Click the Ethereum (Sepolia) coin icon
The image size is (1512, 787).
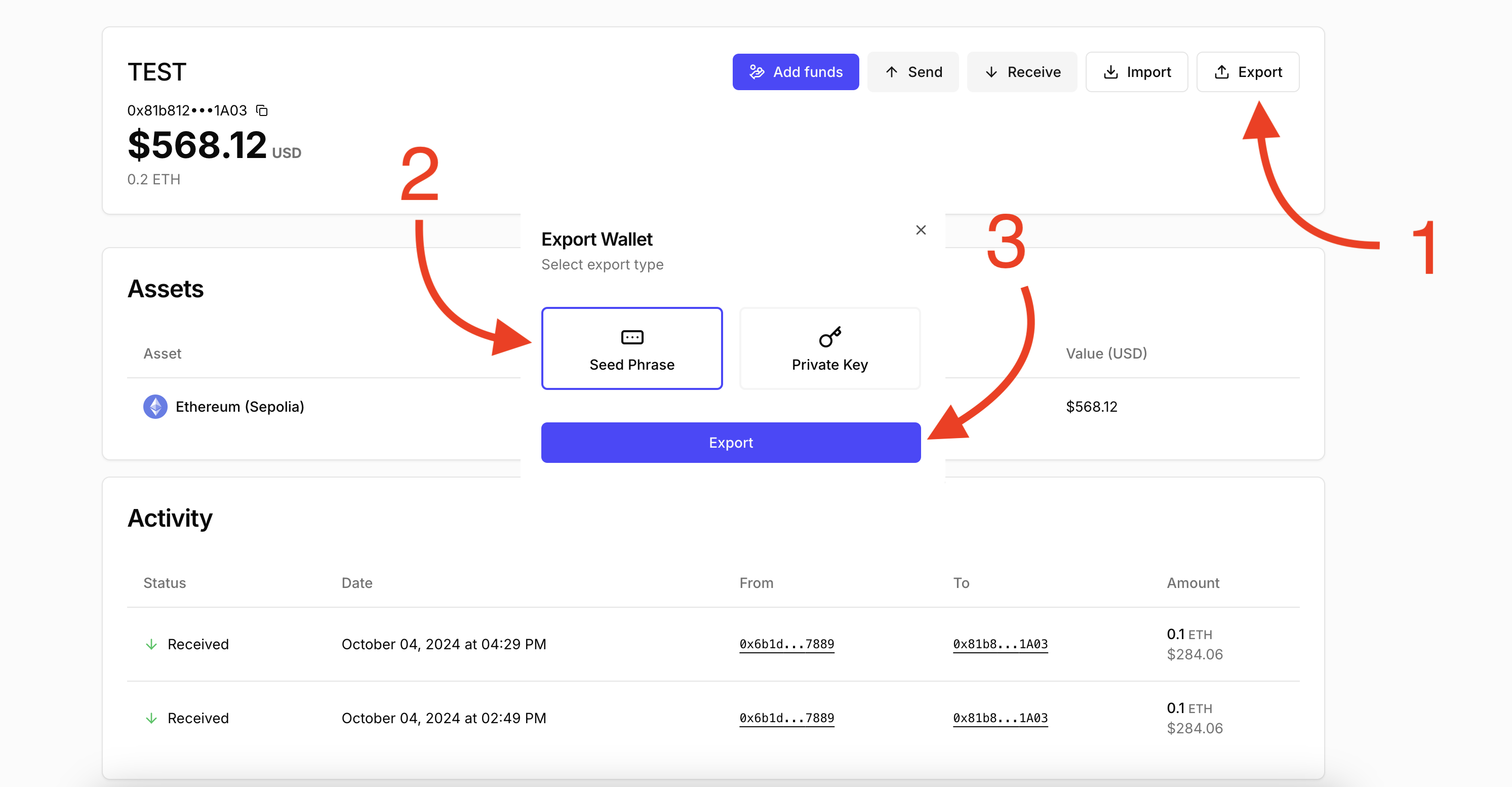155,407
